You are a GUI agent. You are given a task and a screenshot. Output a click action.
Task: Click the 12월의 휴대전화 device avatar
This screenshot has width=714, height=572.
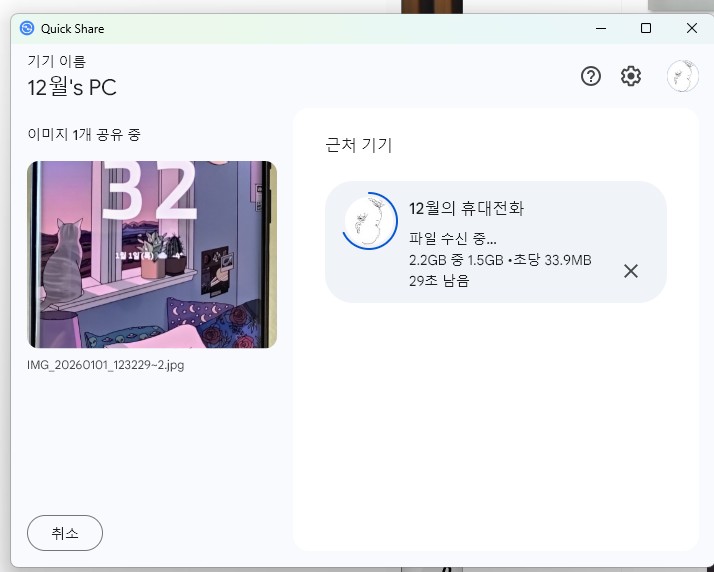point(370,221)
